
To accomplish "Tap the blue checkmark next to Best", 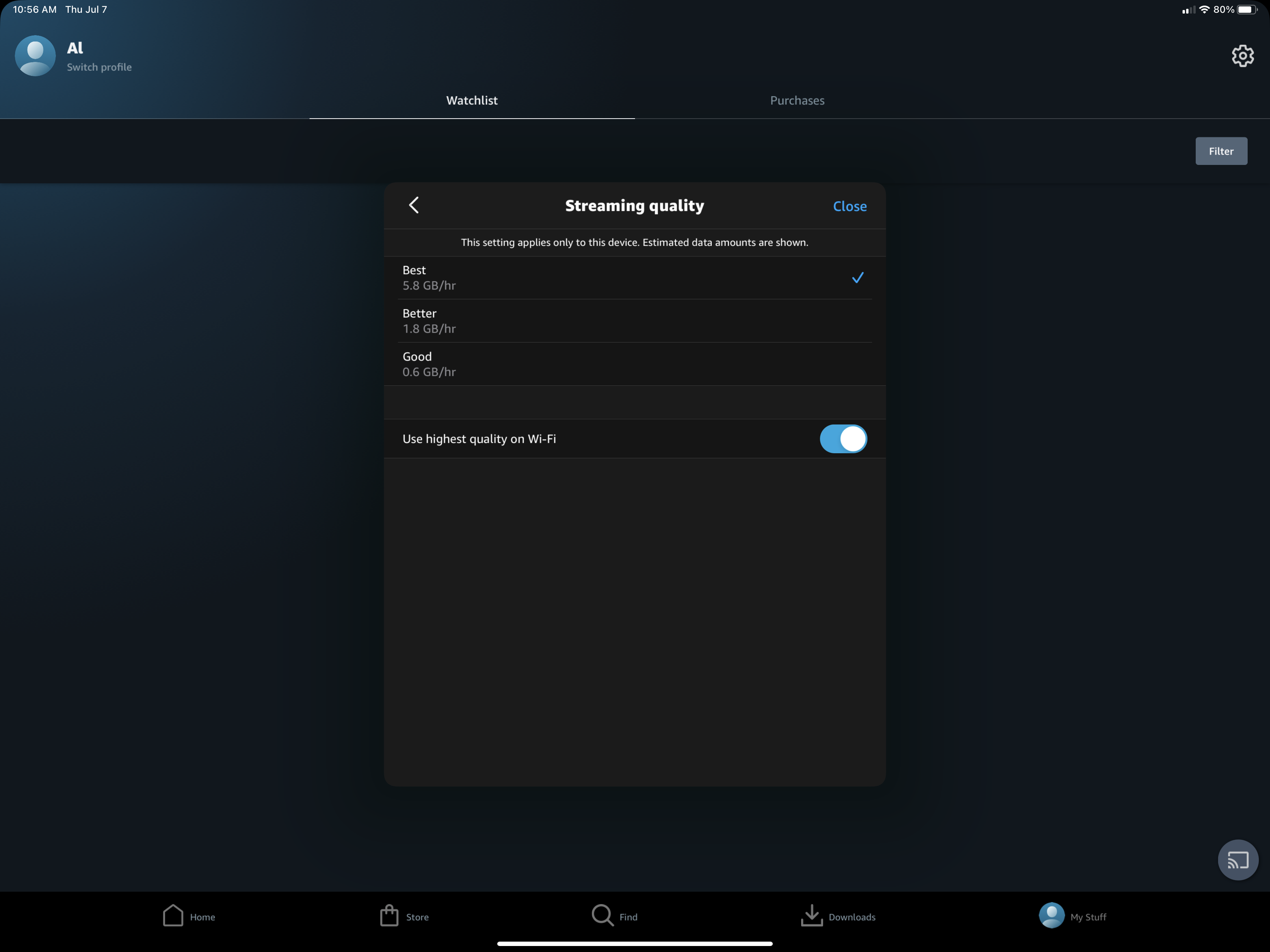I will [x=857, y=278].
